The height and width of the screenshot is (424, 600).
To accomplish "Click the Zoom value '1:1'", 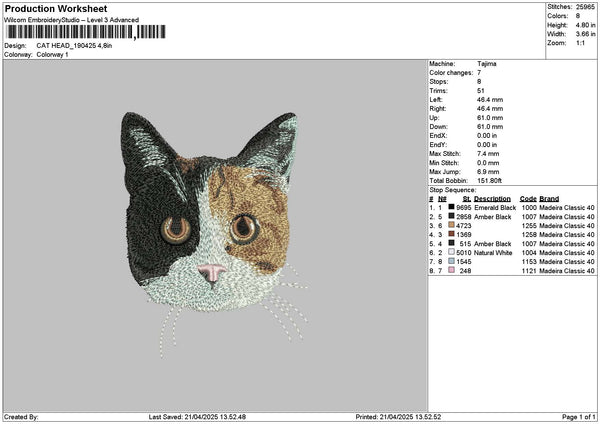I will click(580, 43).
